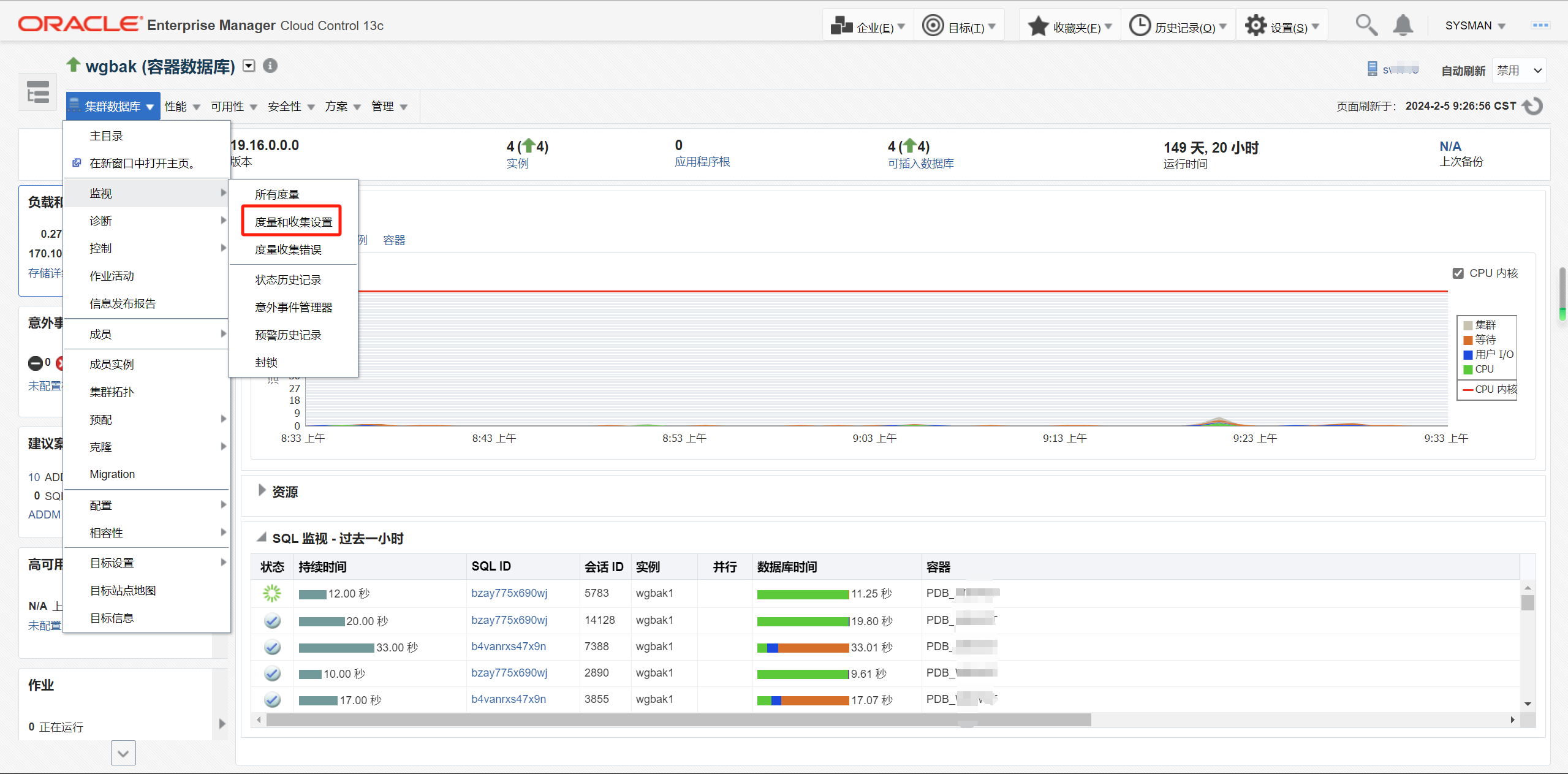Screen dimensions: 1568x774
Task: Open the Setup gear menu
Action: click(x=1281, y=26)
